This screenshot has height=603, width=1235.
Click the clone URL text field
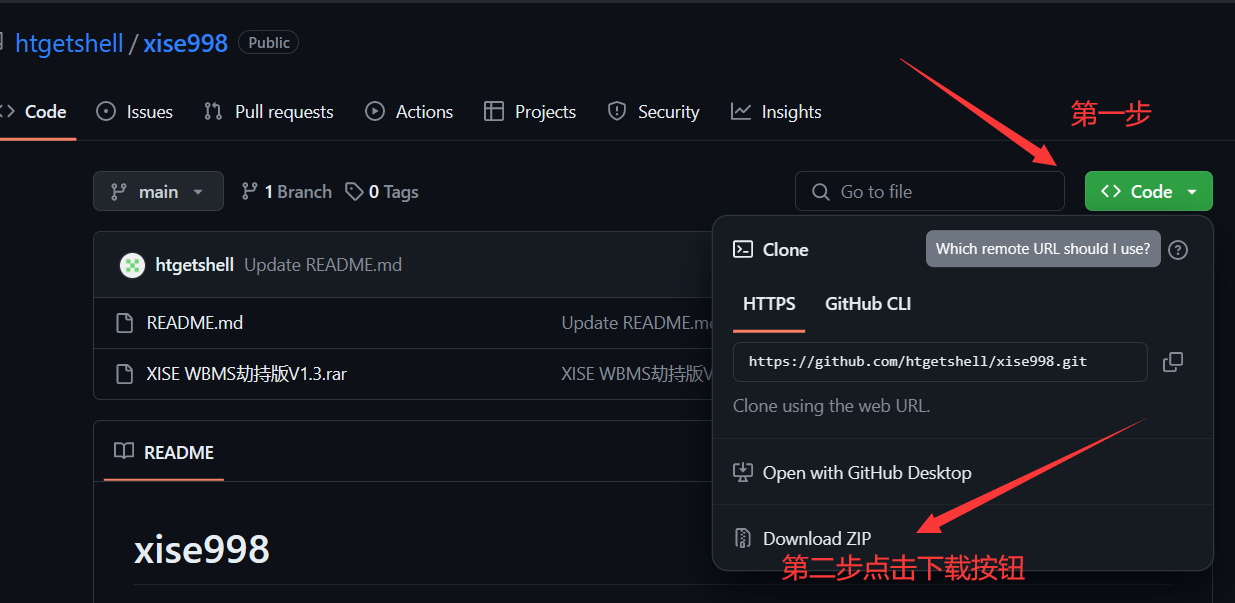(x=940, y=362)
